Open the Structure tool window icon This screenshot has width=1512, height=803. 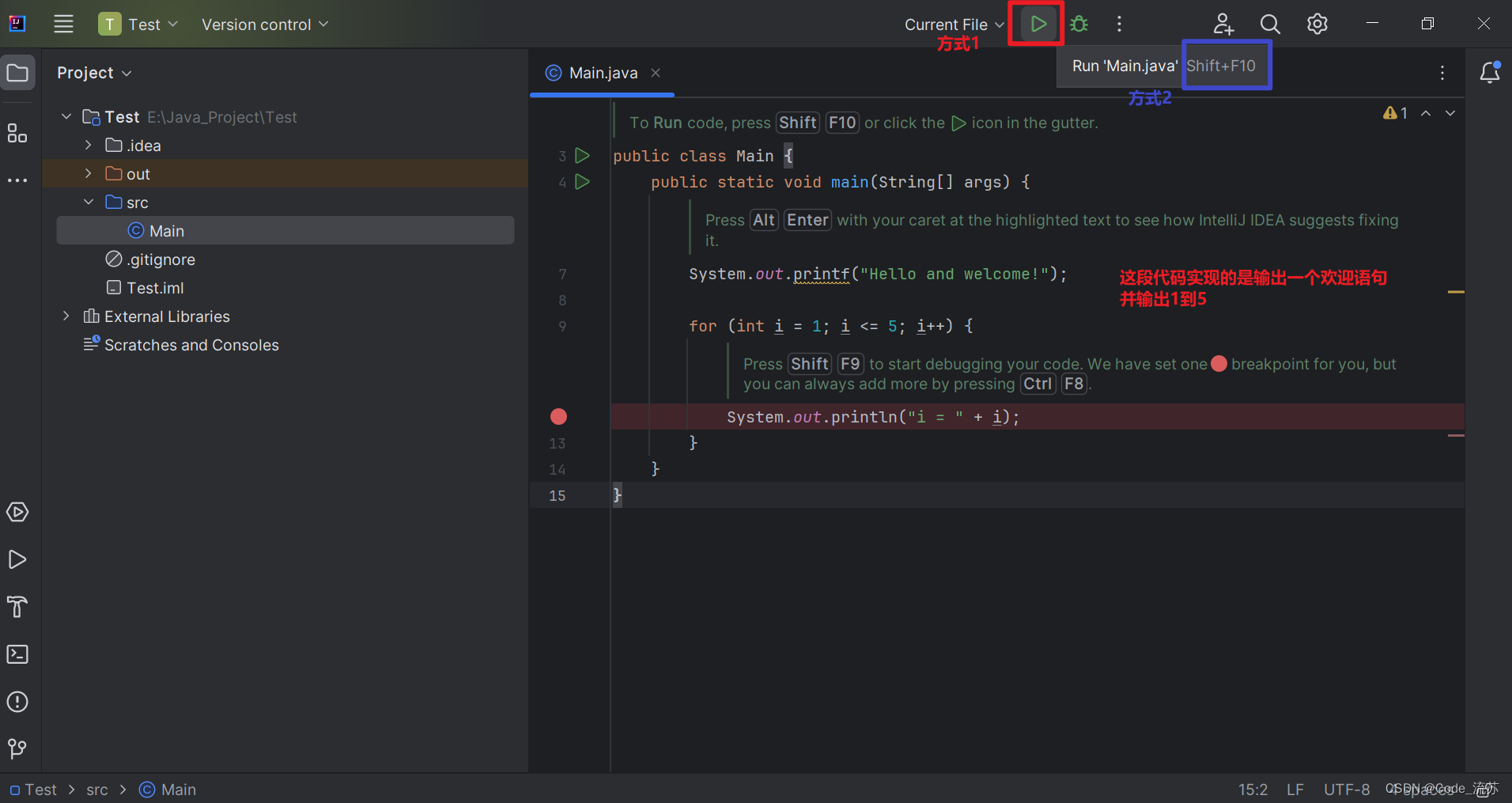[17, 133]
